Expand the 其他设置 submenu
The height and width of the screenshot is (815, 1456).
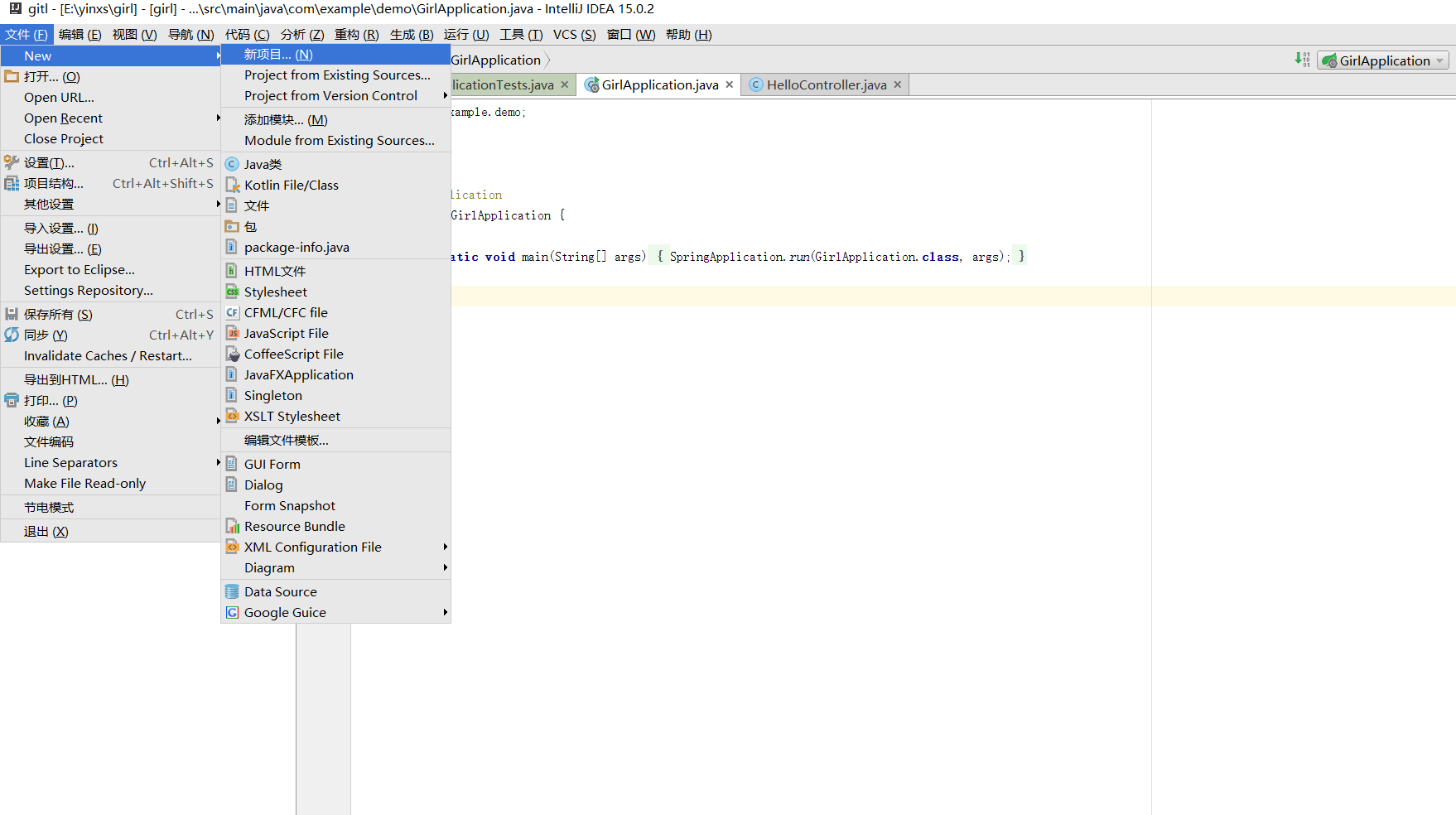pos(110,204)
